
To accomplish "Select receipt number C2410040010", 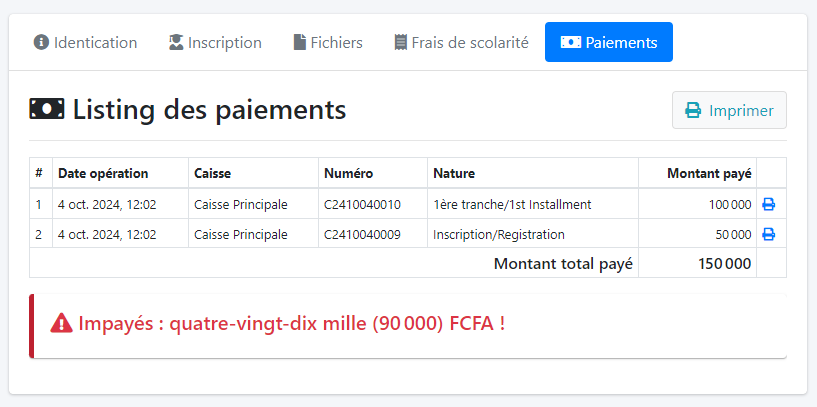I will pyautogui.click(x=362, y=205).
